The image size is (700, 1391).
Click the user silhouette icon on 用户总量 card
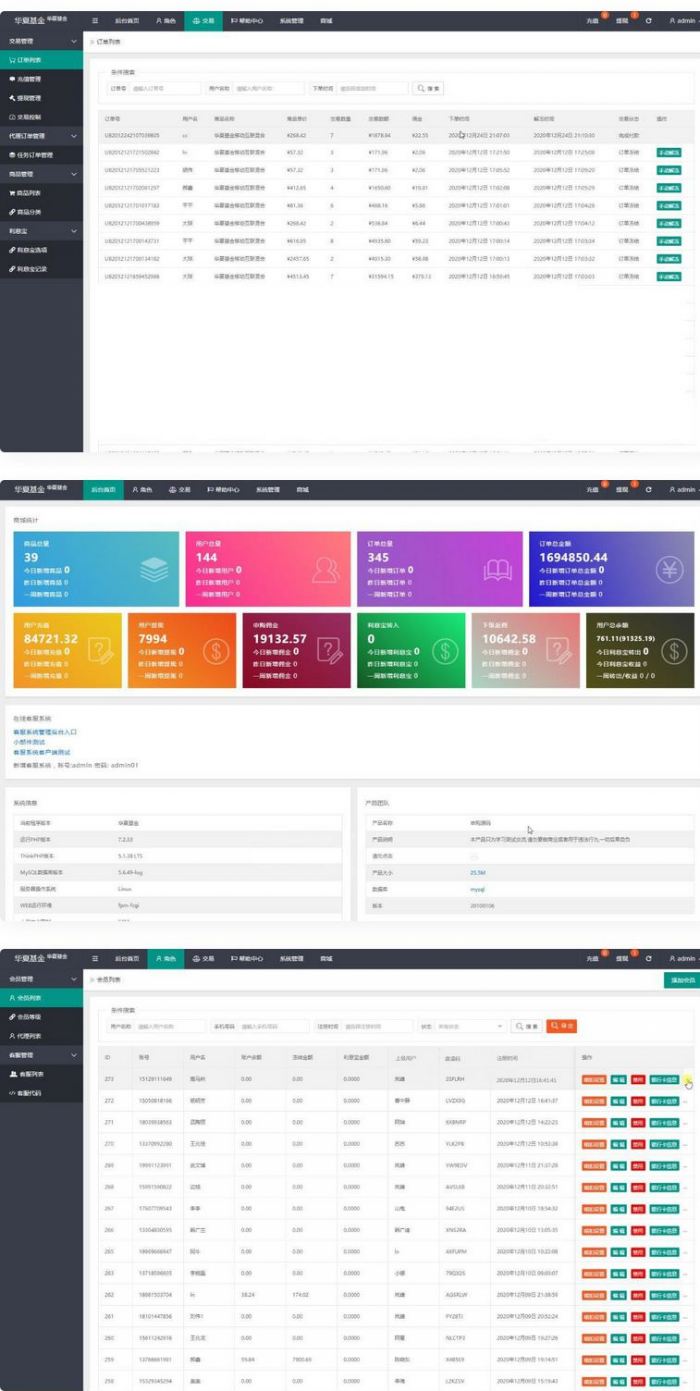(323, 569)
